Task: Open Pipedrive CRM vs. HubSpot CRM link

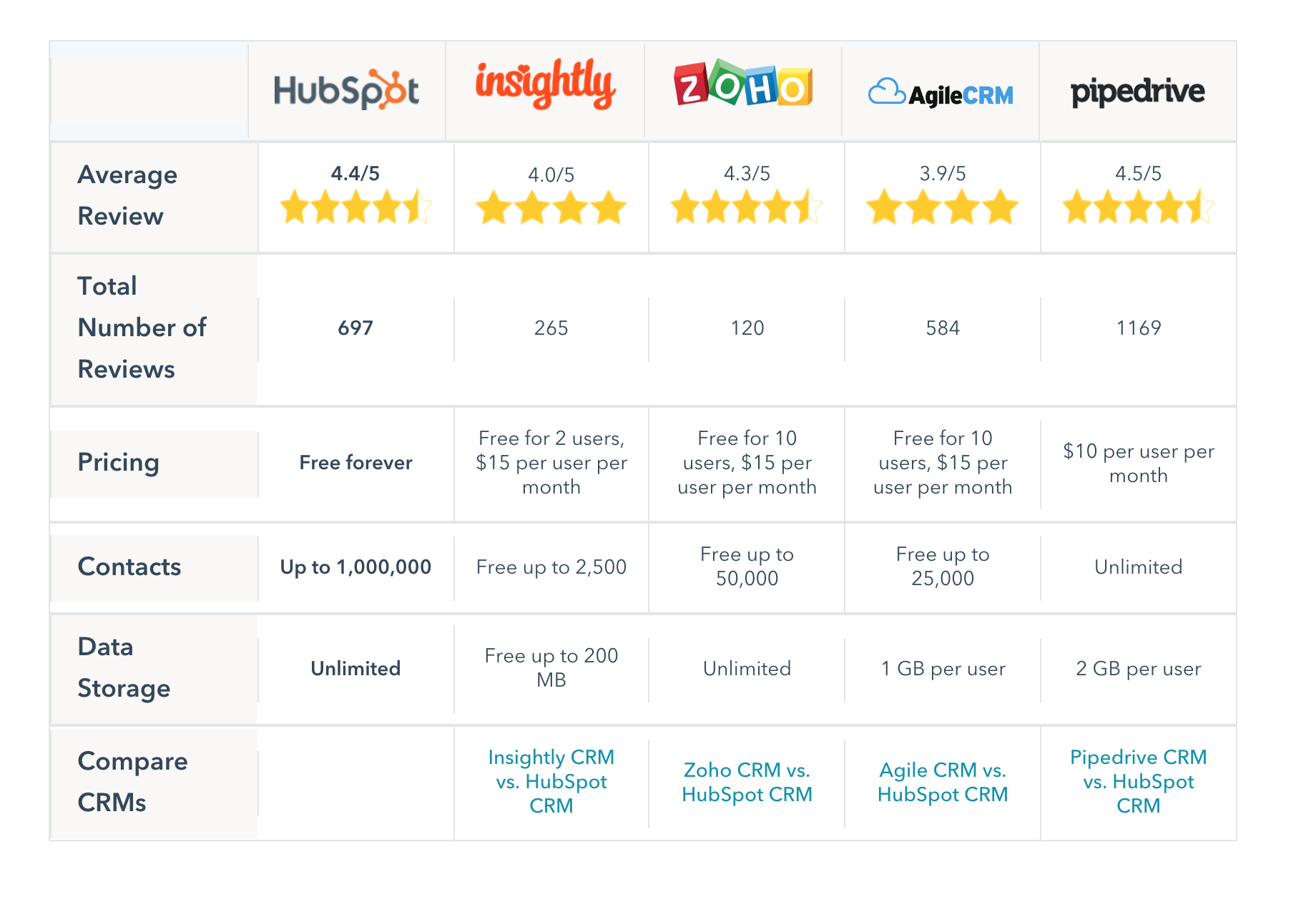Action: pyautogui.click(x=1138, y=781)
